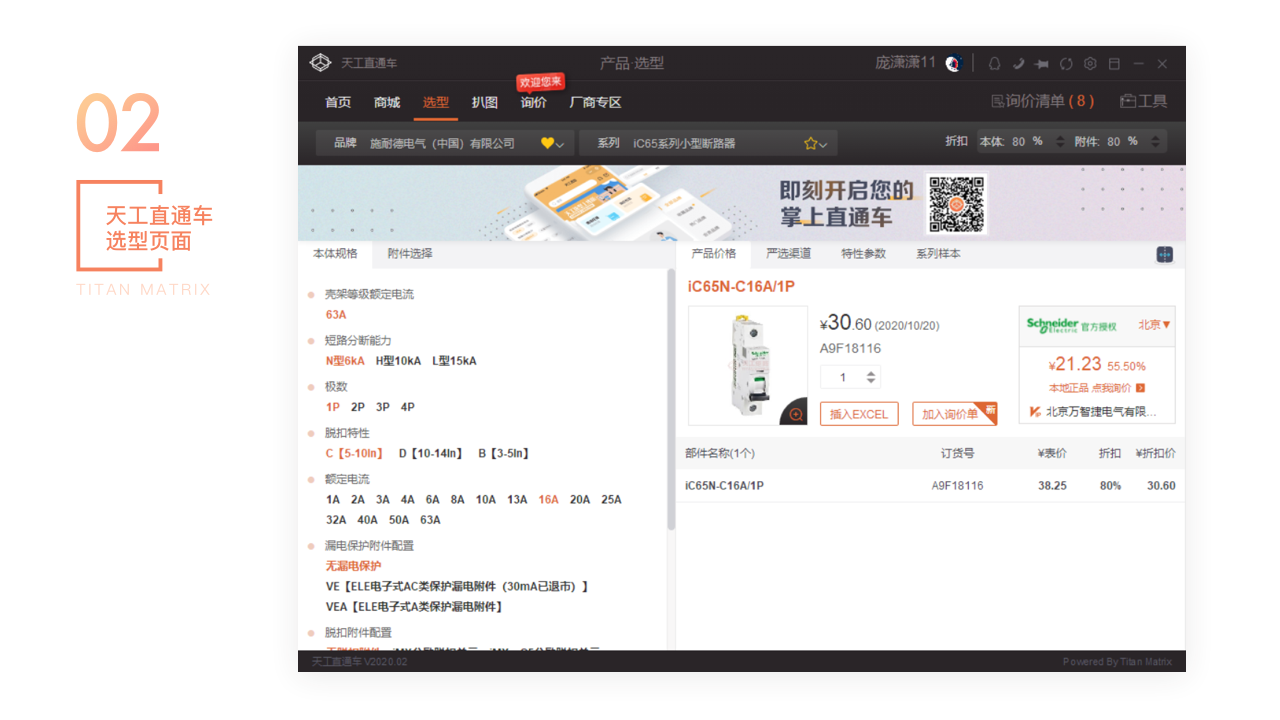
Task: Open the 品牌 brand dropdown chevron
Action: pos(560,145)
